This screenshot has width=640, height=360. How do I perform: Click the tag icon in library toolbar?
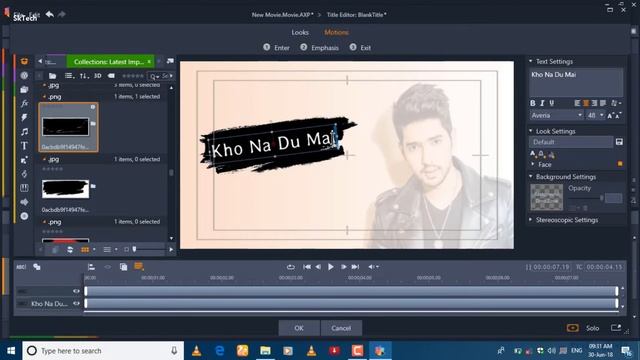111,76
